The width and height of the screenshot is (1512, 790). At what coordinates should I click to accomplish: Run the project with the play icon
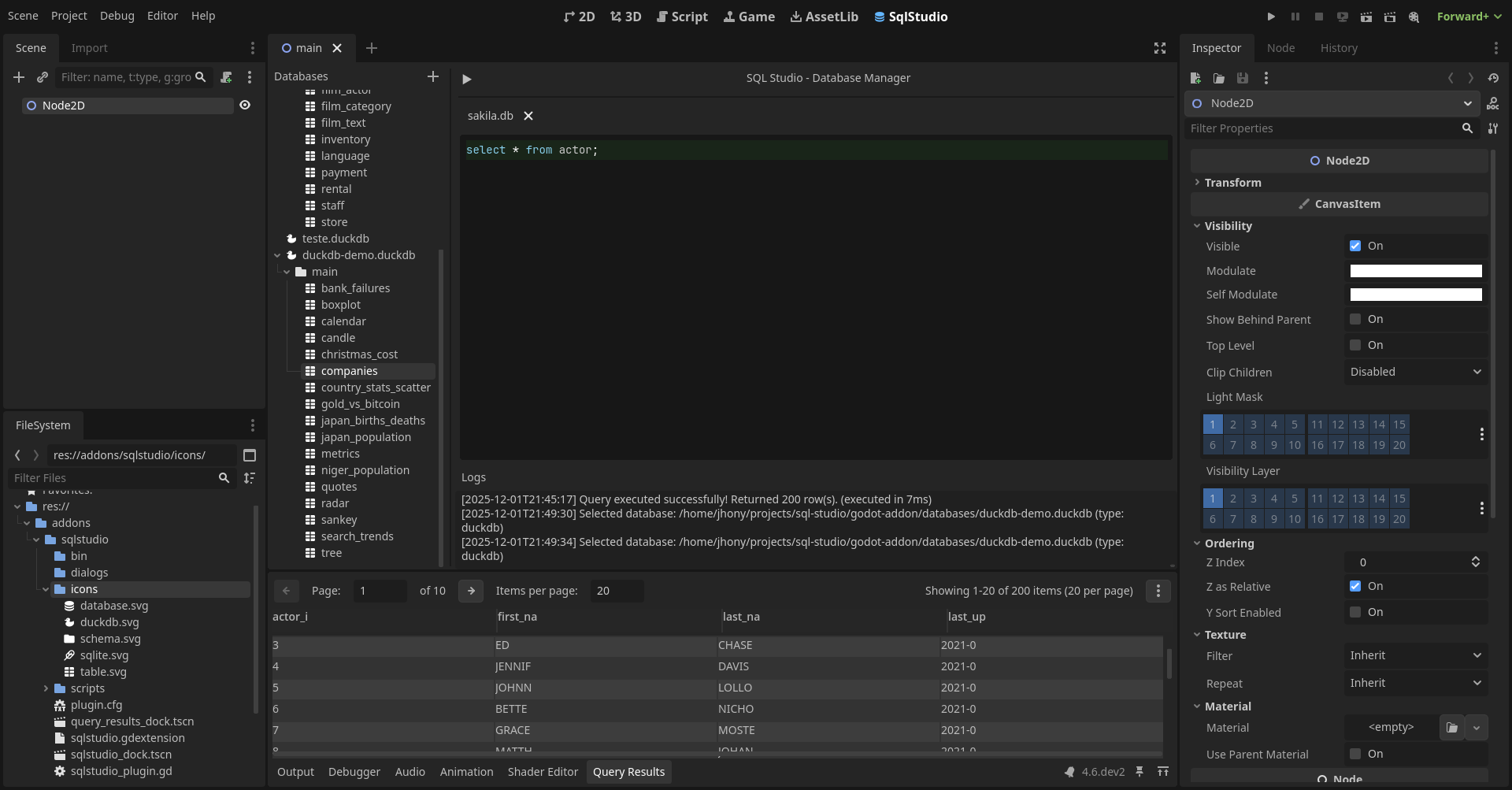pos(1271,17)
